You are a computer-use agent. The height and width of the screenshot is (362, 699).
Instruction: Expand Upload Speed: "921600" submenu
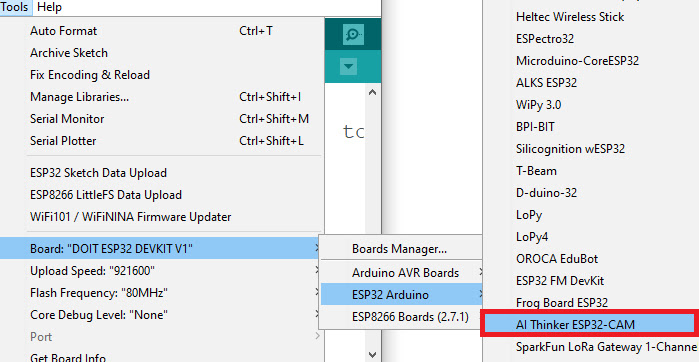(160, 271)
